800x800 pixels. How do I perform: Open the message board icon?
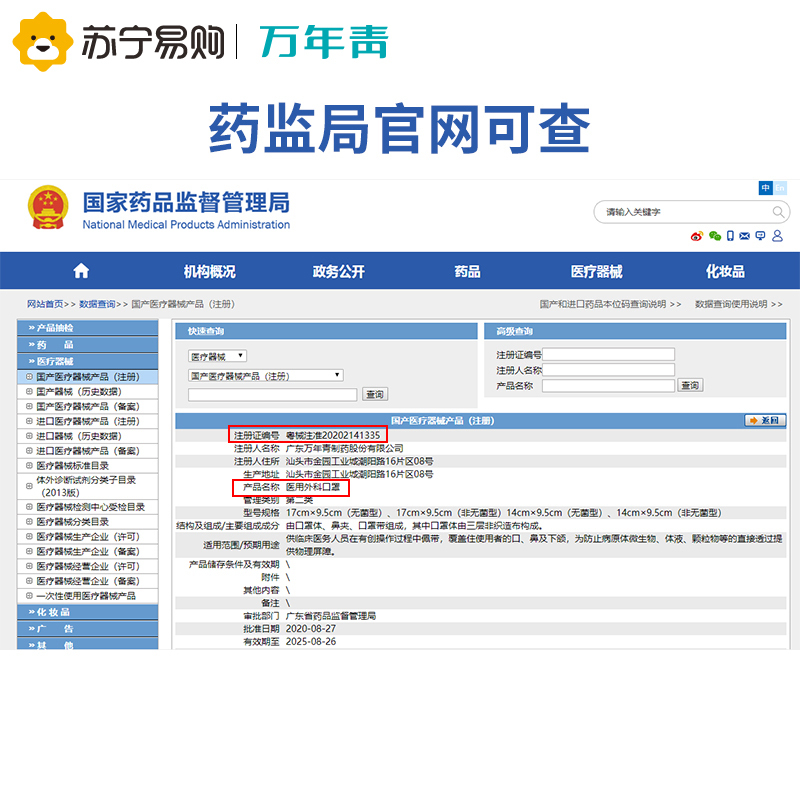point(760,236)
